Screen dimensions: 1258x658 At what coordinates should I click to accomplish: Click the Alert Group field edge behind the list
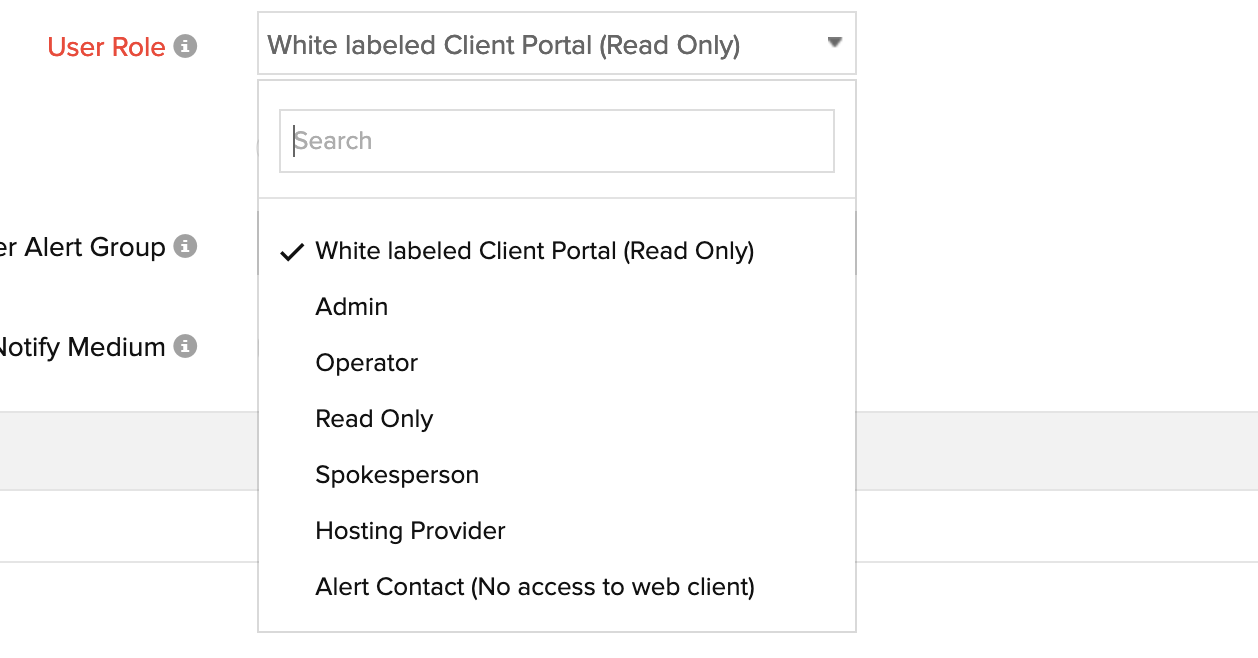tap(857, 246)
